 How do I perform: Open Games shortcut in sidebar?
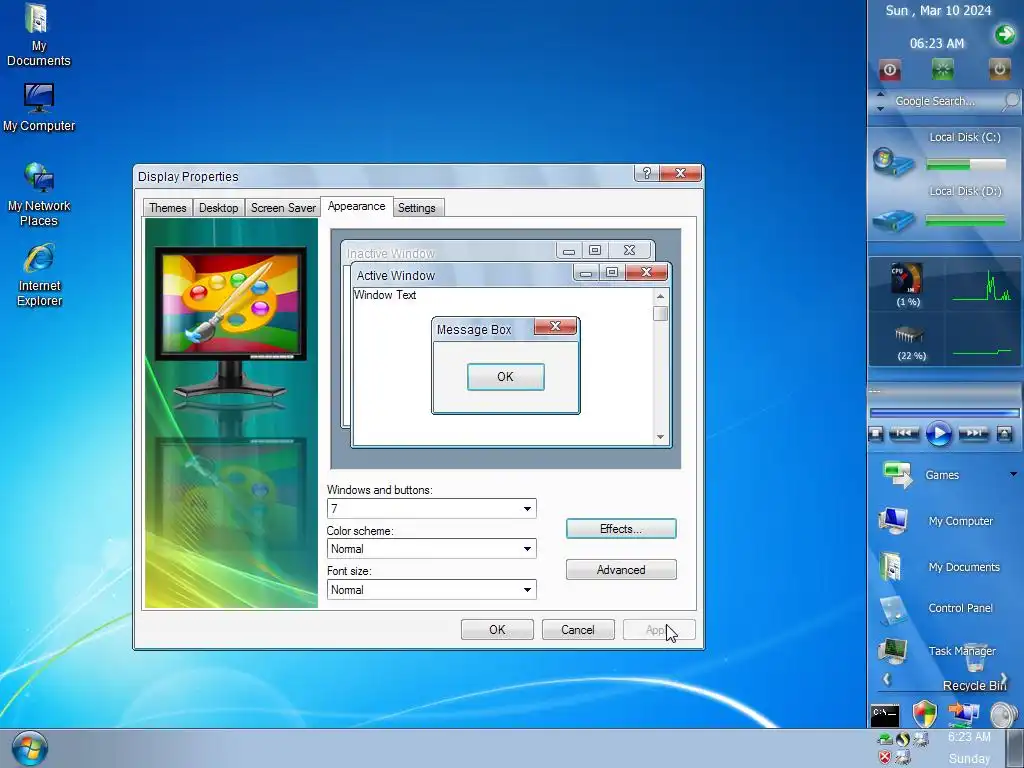coord(942,475)
